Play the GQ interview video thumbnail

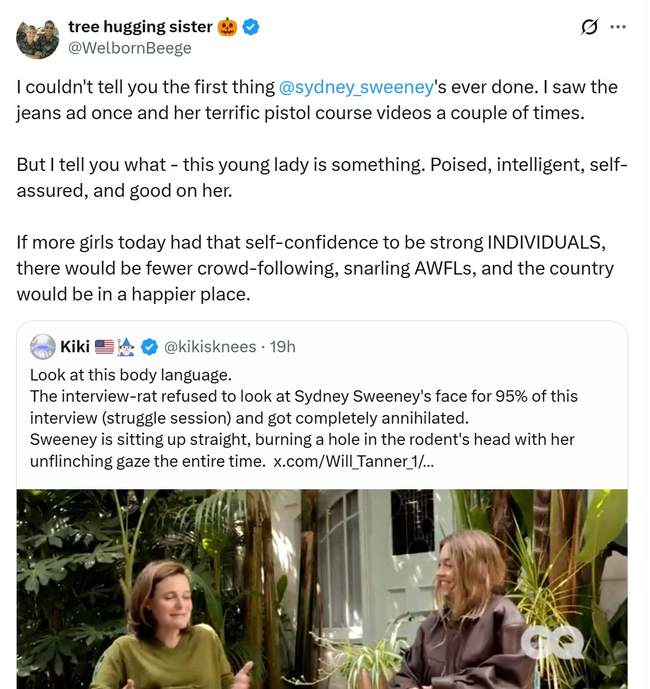322,588
